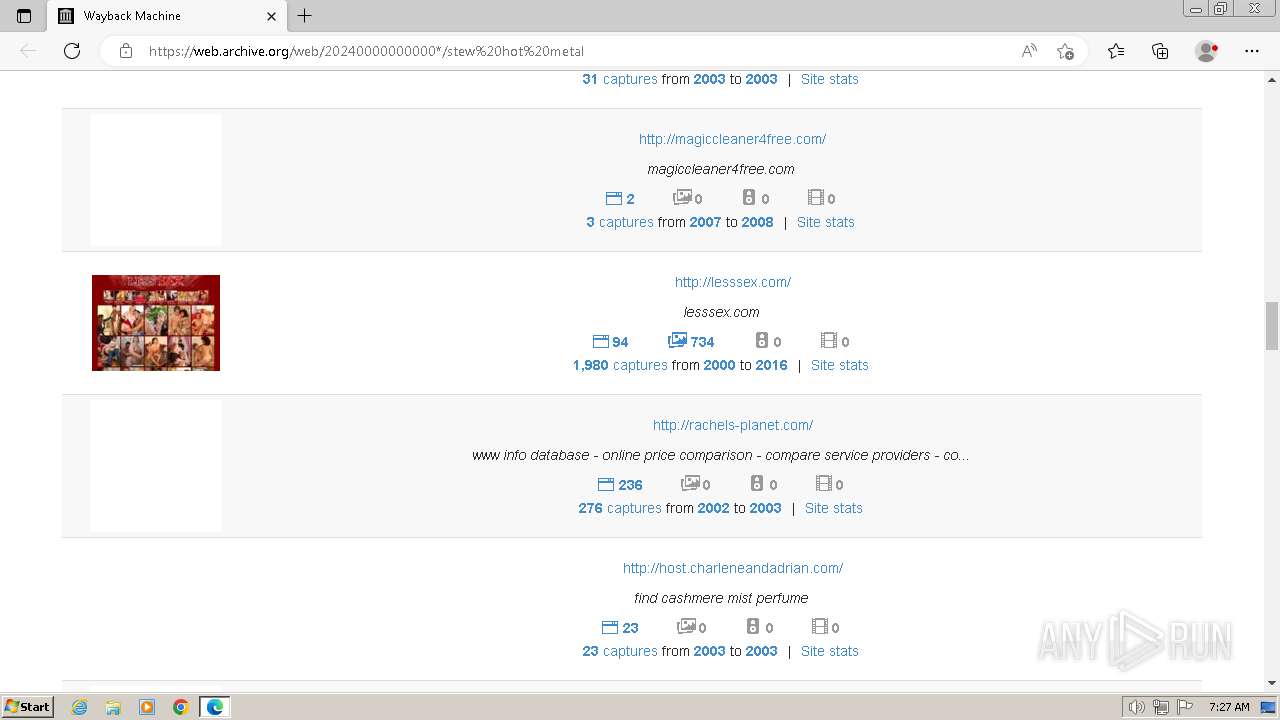This screenshot has height=720, width=1280.
Task: Click the blank thumbnail for rachels-planet.com
Action: (156, 466)
